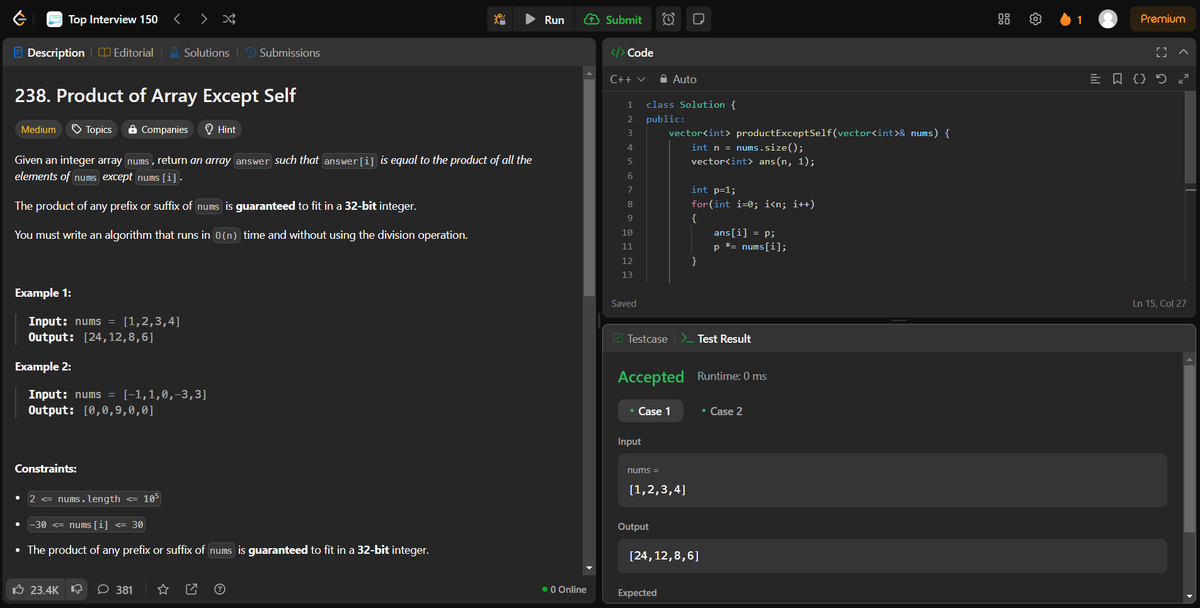The image size is (1200, 608).
Task: Click the Code panel header label
Action: tap(632, 52)
